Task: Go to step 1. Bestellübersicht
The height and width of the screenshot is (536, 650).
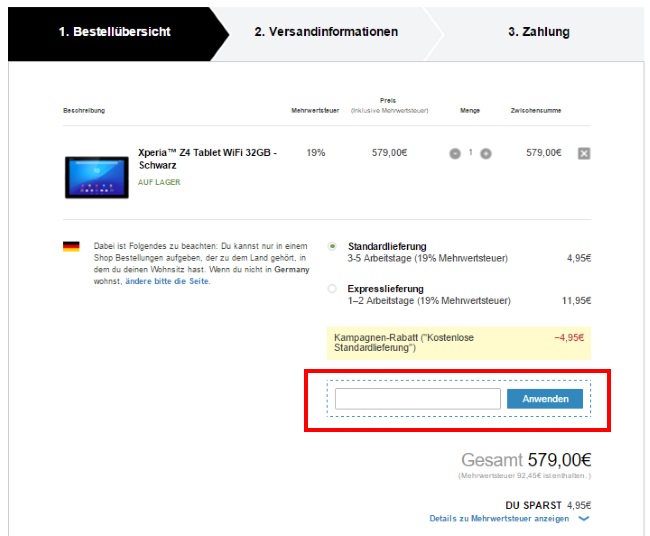Action: click(x=114, y=32)
